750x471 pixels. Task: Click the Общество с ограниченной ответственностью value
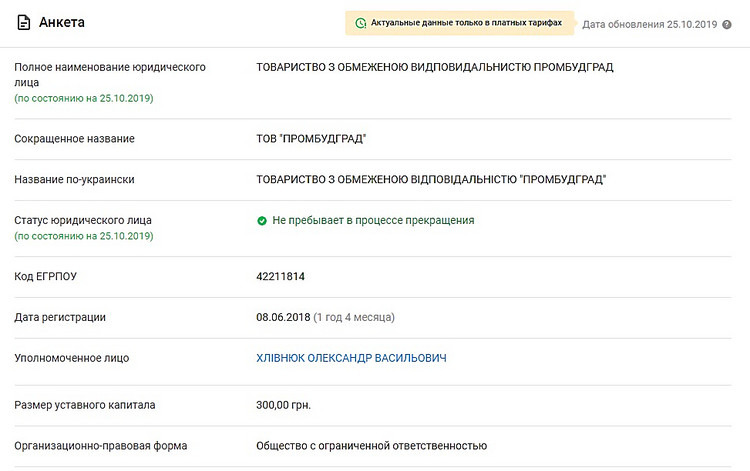click(371, 445)
